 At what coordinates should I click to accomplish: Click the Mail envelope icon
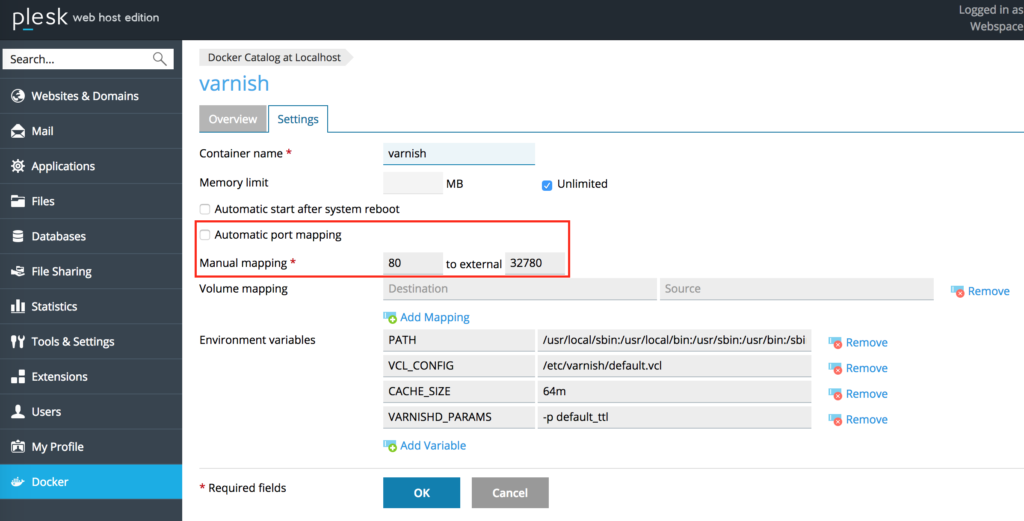click(x=18, y=131)
